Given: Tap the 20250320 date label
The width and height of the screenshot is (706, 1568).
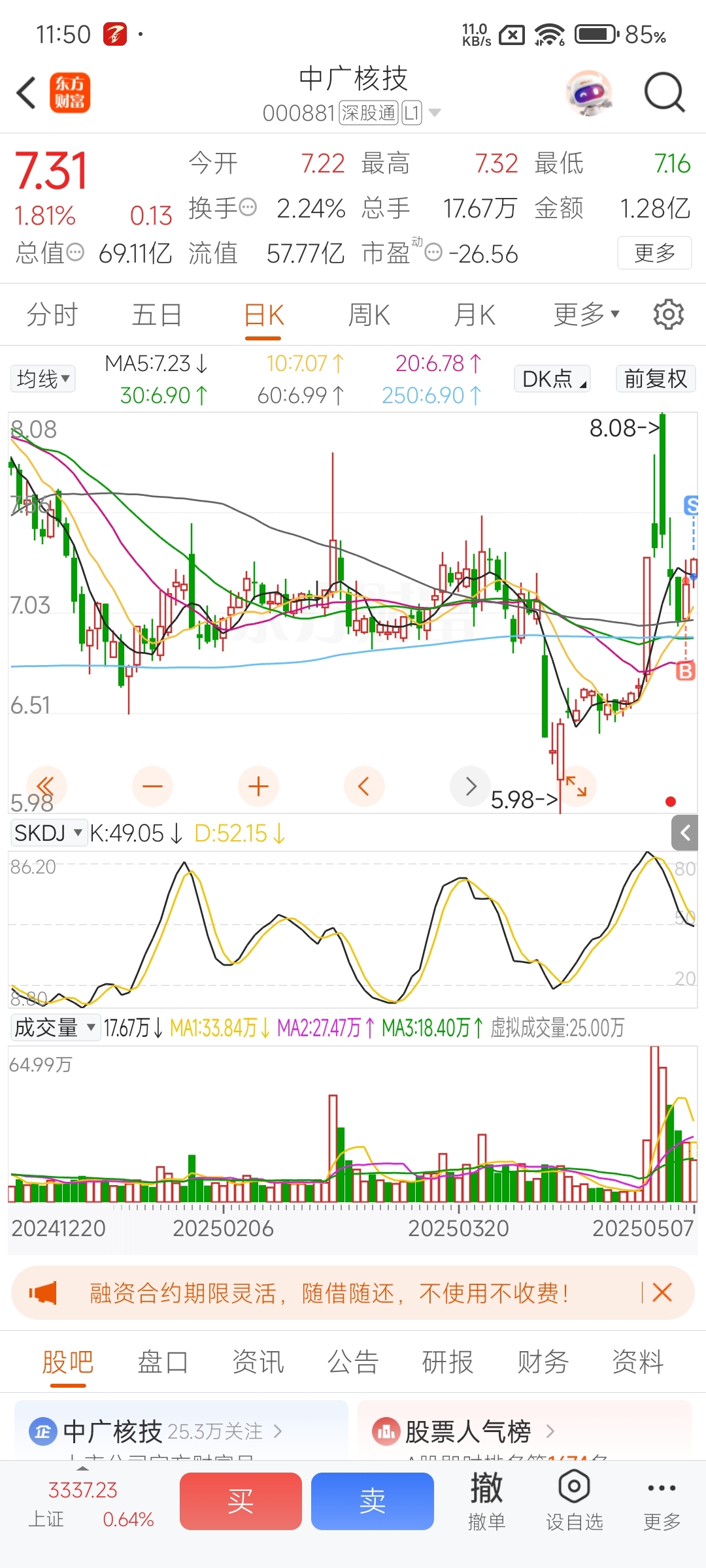Looking at the screenshot, I should point(458,1228).
